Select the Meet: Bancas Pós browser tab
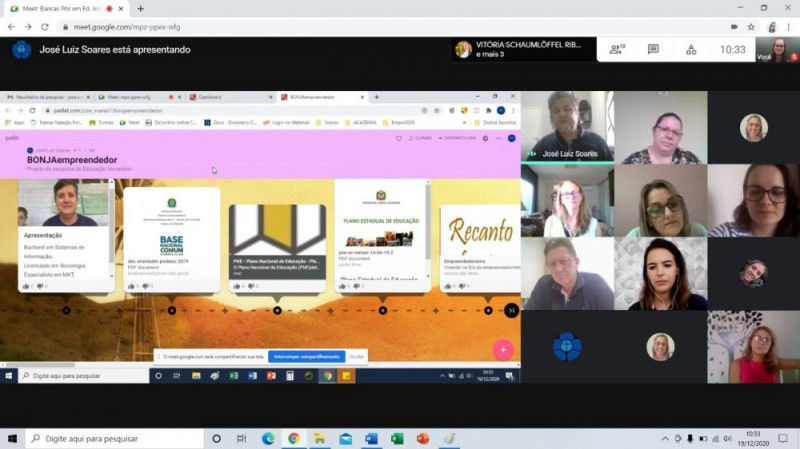This screenshot has height=449, width=800. point(67,9)
